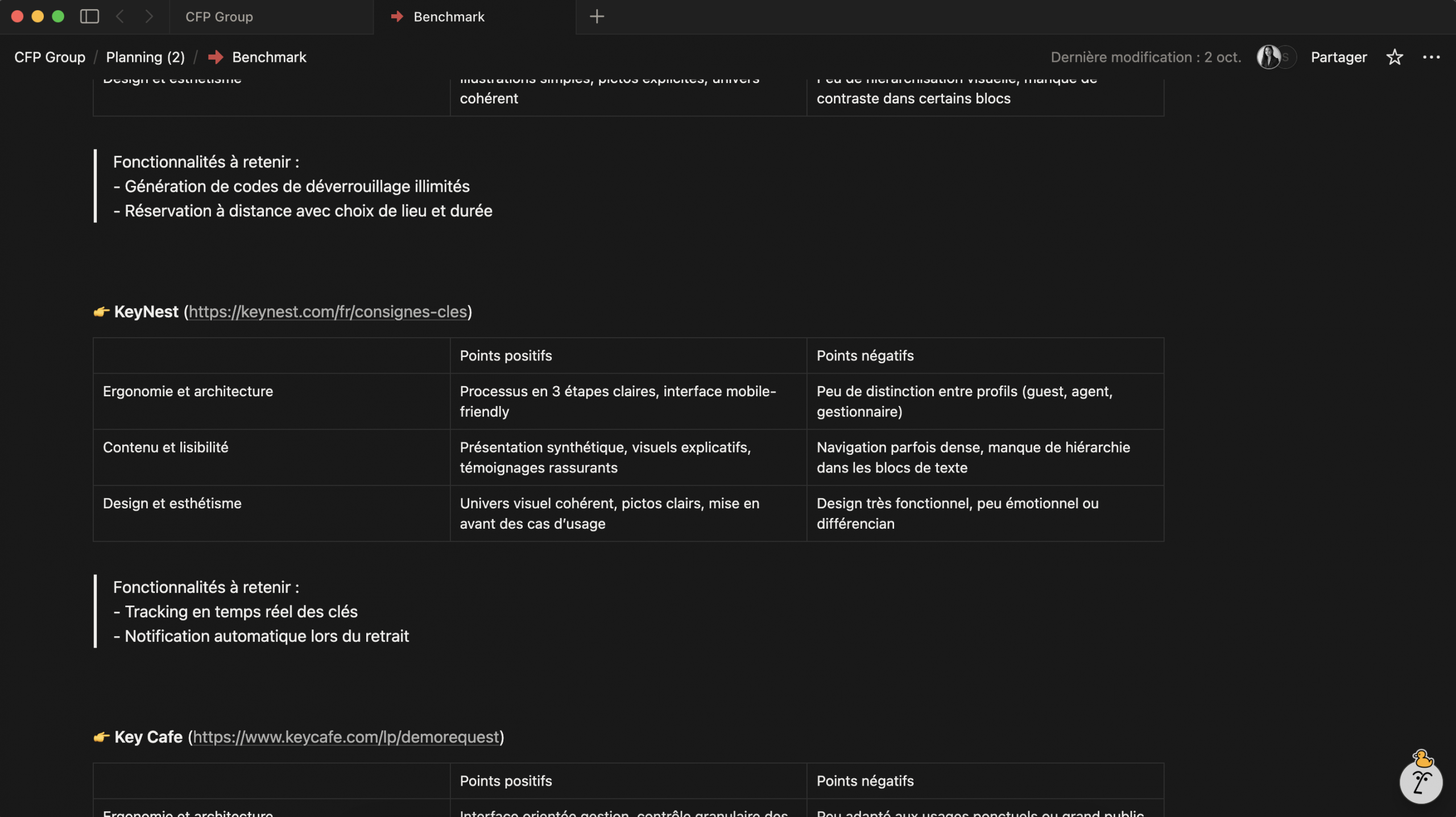1456x817 pixels.
Task: Click the user avatar in the header
Action: click(1269, 57)
